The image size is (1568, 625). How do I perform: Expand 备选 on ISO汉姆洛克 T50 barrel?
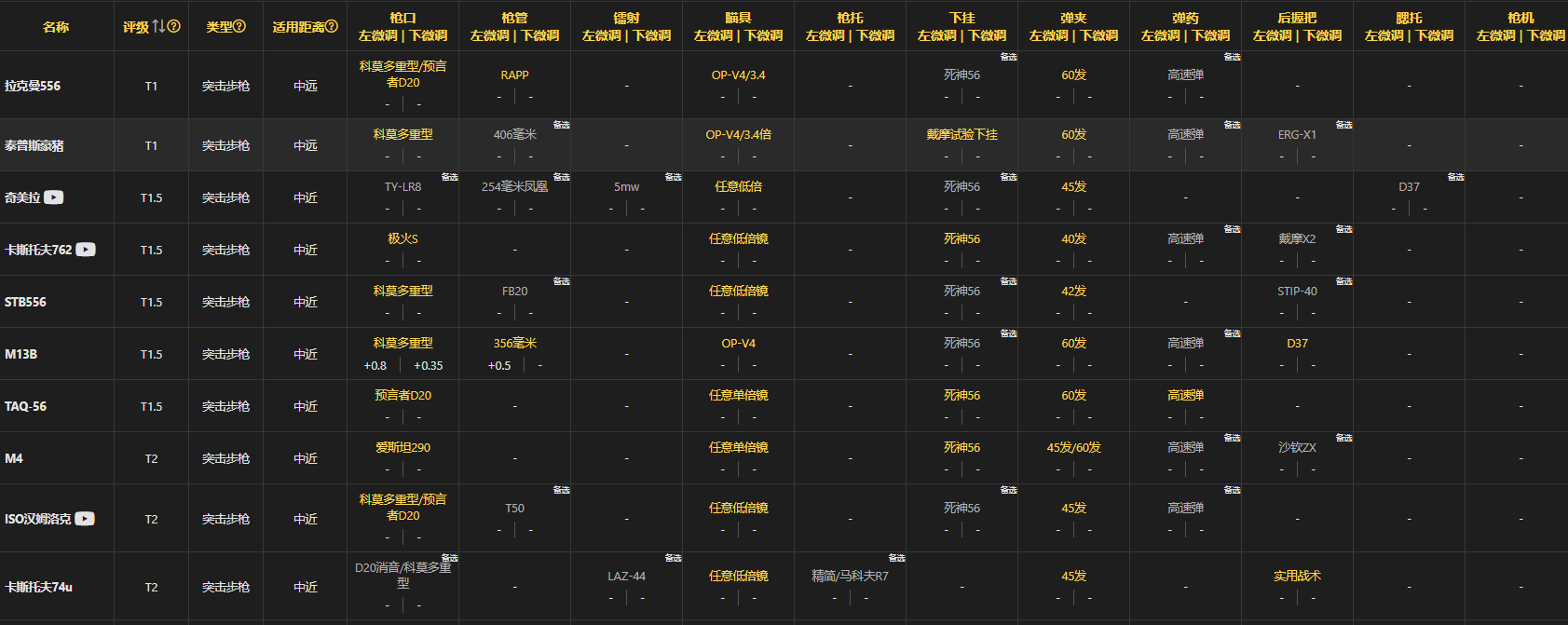point(561,490)
